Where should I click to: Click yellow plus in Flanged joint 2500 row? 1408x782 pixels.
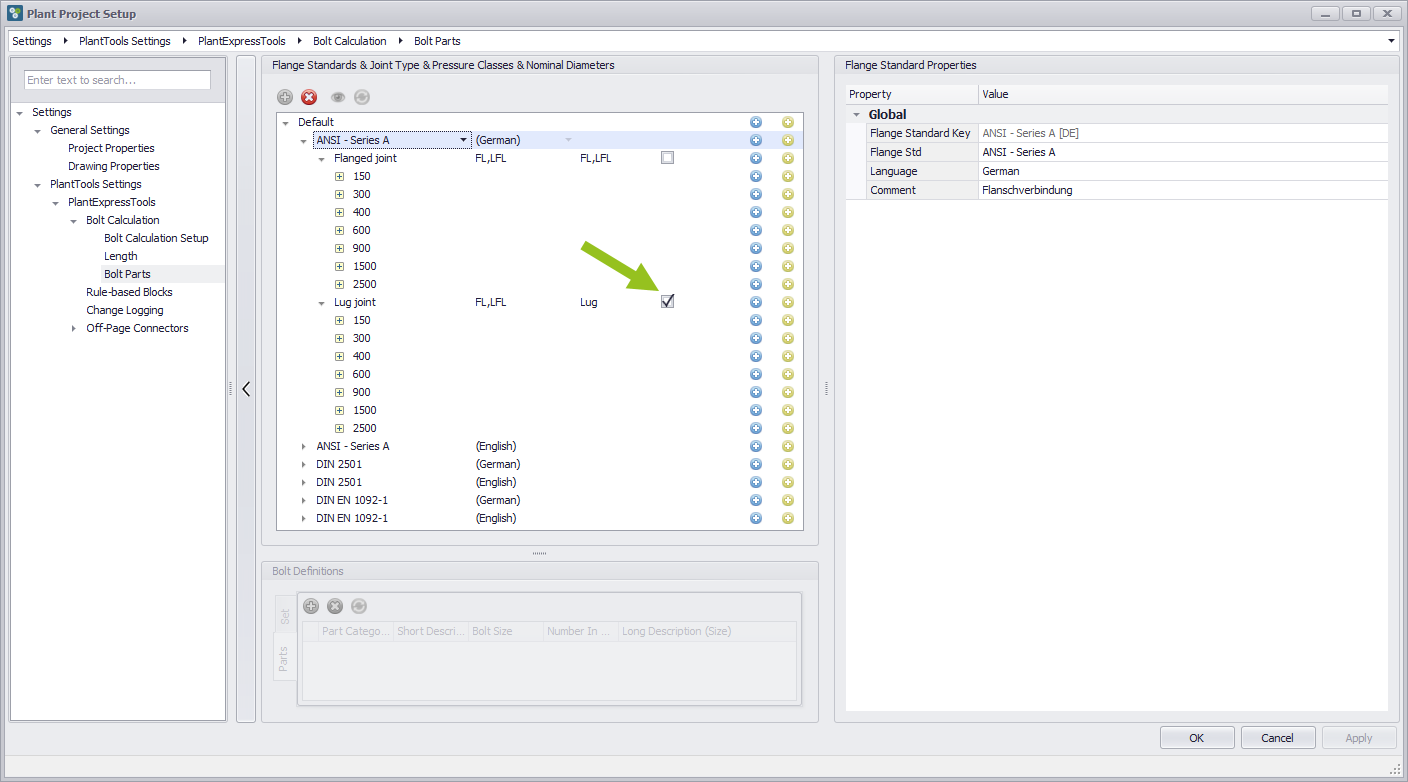pos(788,284)
